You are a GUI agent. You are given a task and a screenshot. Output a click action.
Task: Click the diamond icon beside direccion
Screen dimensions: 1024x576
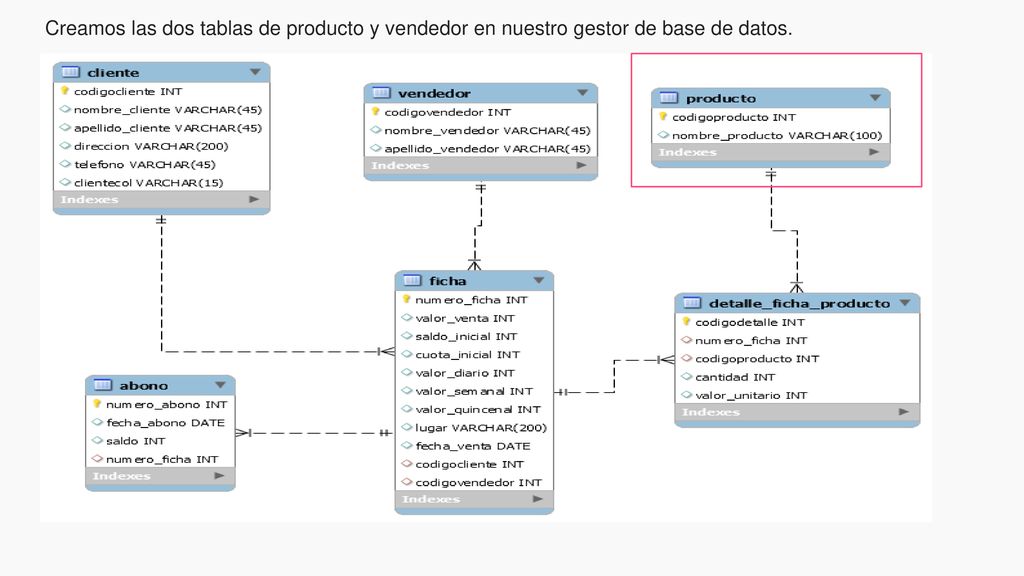coord(65,146)
